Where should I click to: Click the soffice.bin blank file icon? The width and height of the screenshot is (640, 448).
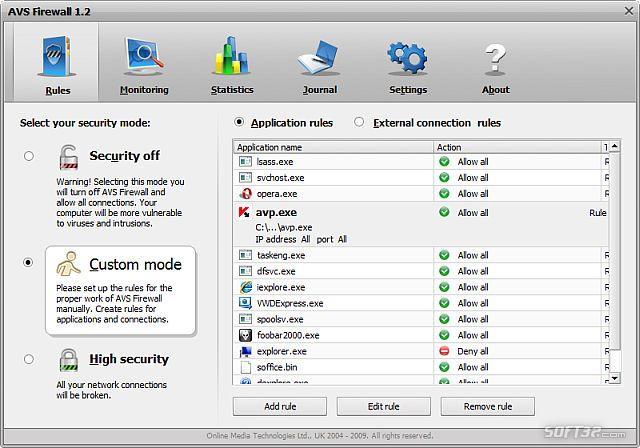coord(246,367)
